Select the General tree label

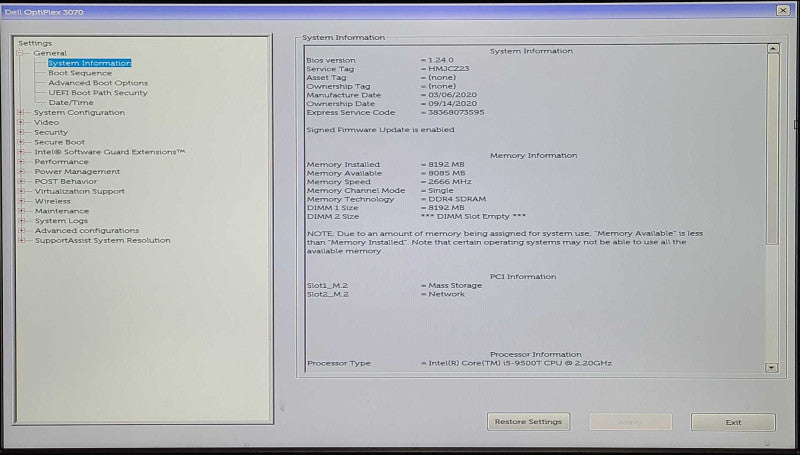tap(50, 53)
